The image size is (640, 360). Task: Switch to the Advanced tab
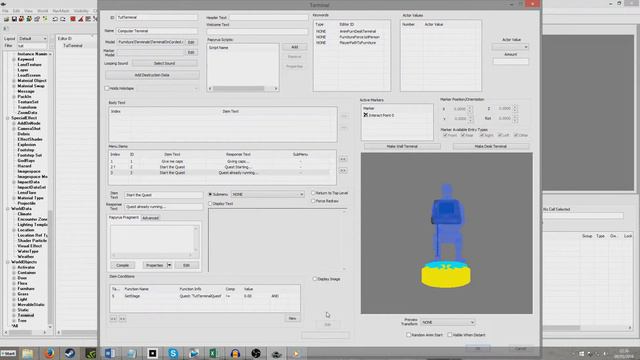pyautogui.click(x=150, y=218)
